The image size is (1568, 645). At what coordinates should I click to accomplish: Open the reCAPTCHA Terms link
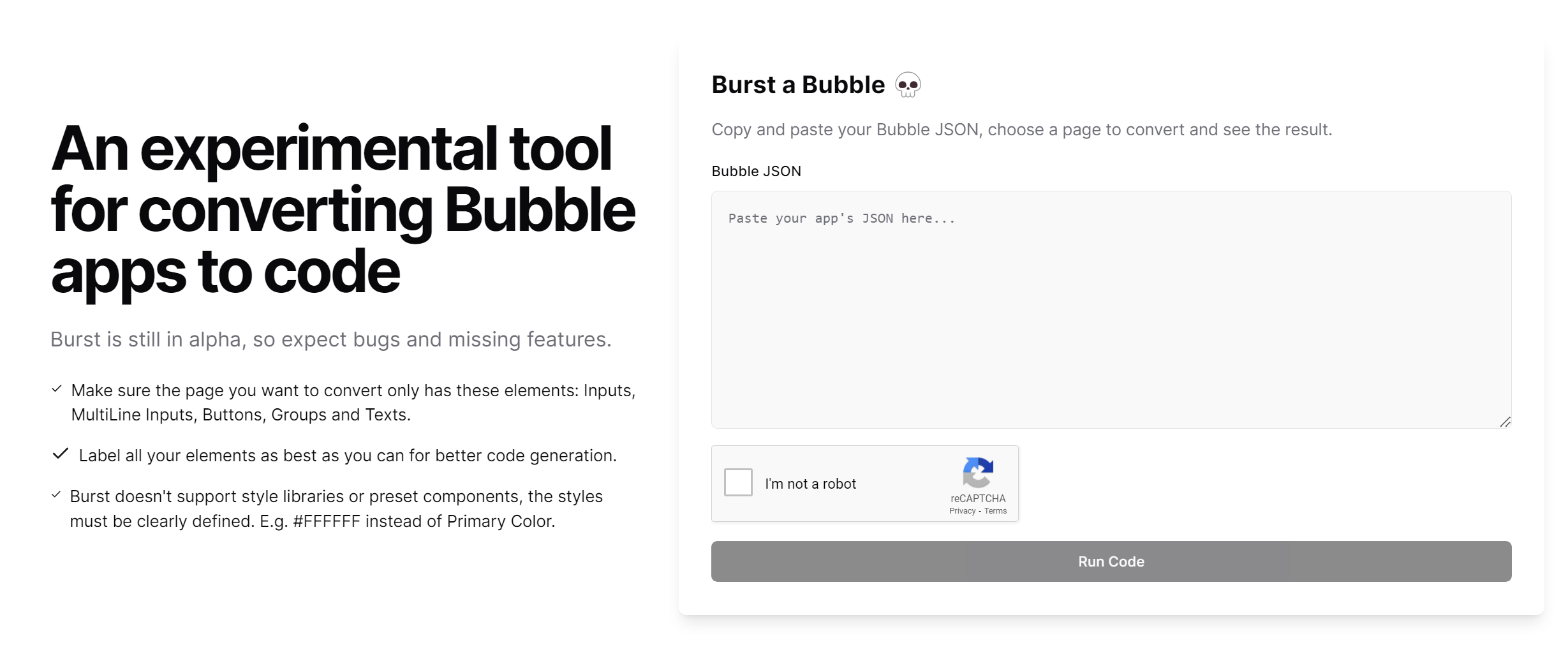coord(995,511)
